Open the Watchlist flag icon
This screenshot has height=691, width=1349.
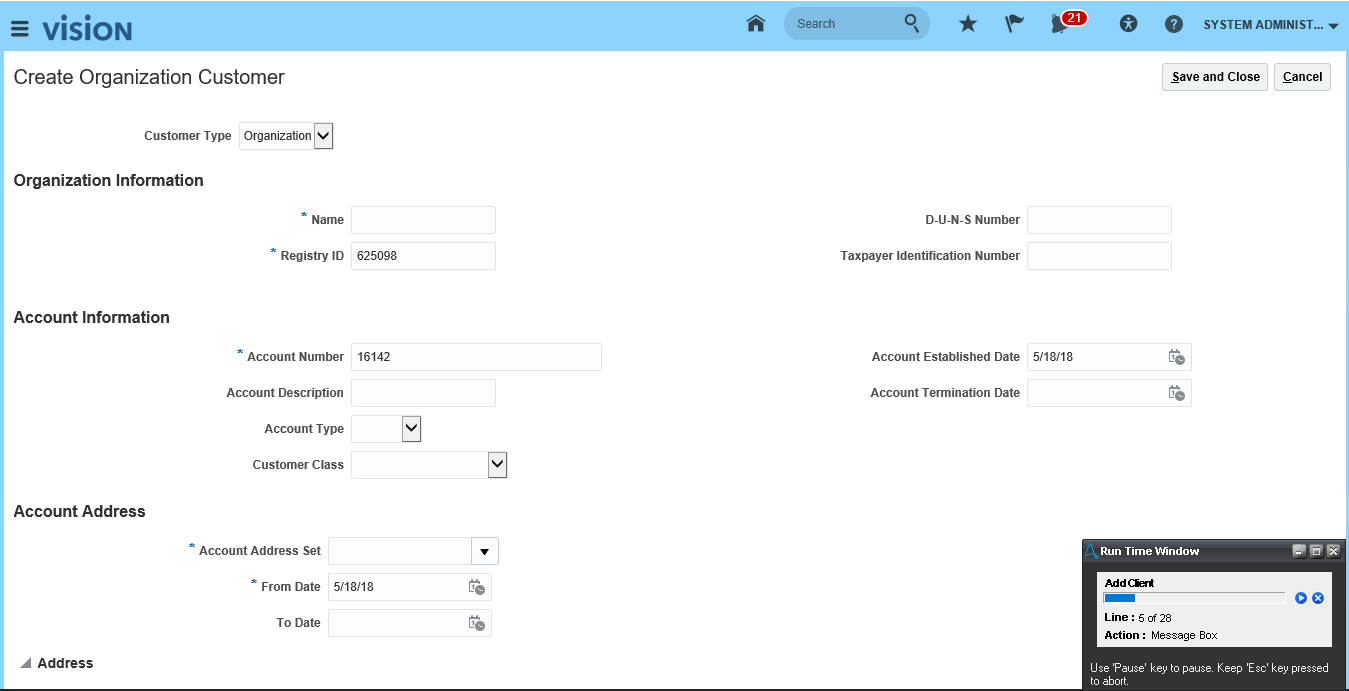click(x=1014, y=24)
